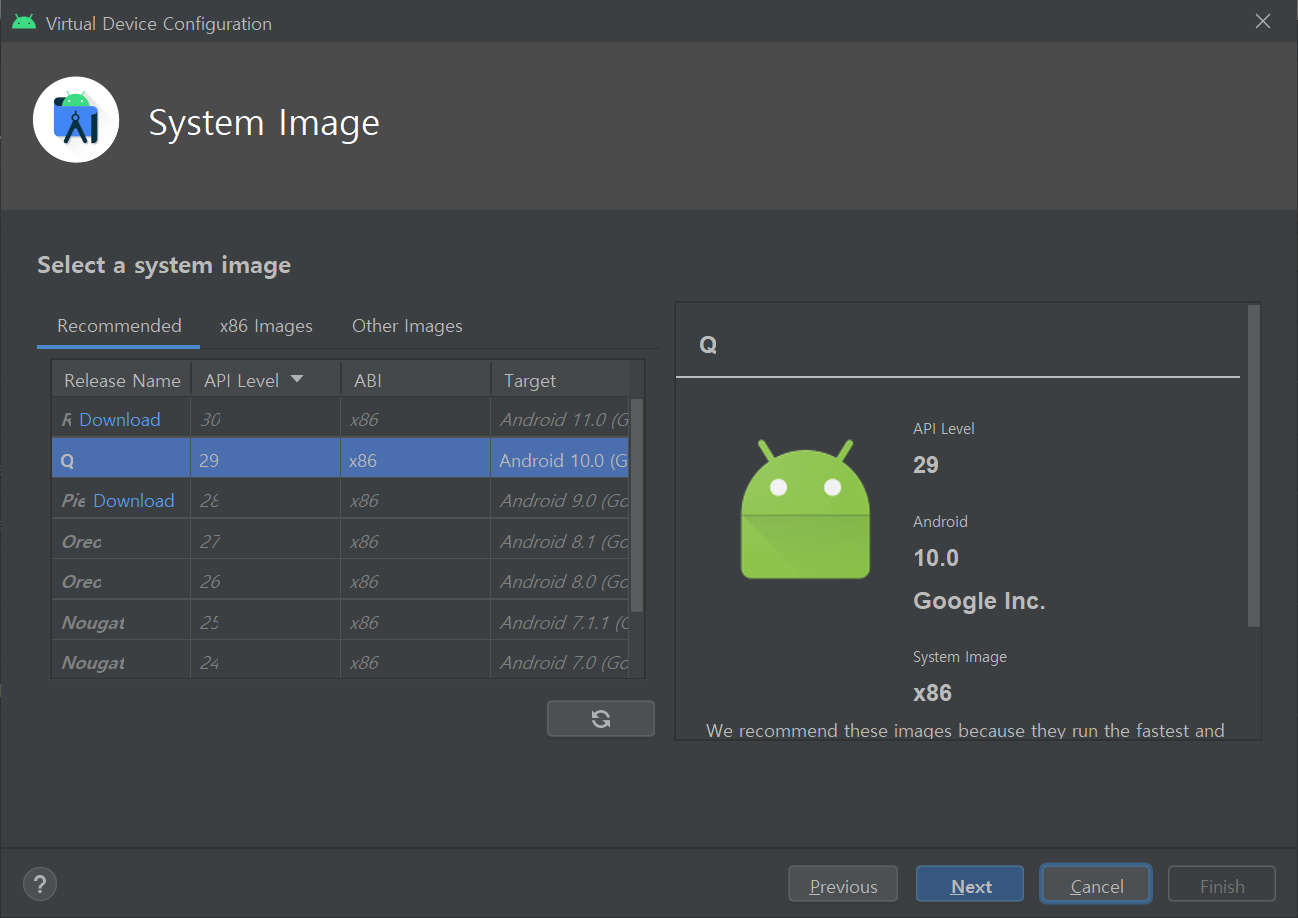Cancel the device configuration

[1096, 886]
